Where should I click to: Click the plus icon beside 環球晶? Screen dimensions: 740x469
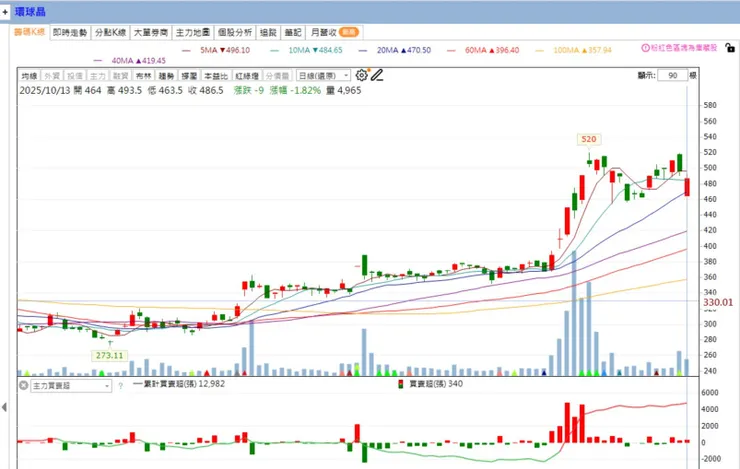click(x=5, y=12)
